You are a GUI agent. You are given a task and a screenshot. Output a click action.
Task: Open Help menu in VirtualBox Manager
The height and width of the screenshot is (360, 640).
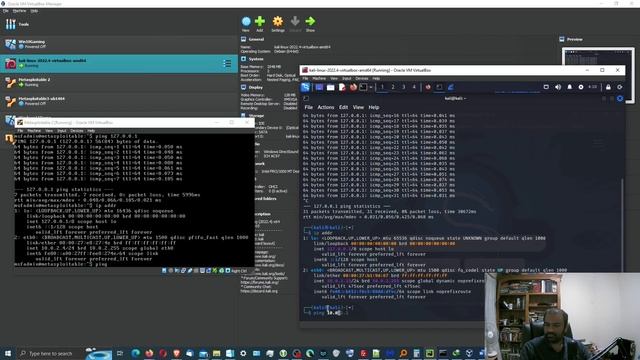point(34,11)
